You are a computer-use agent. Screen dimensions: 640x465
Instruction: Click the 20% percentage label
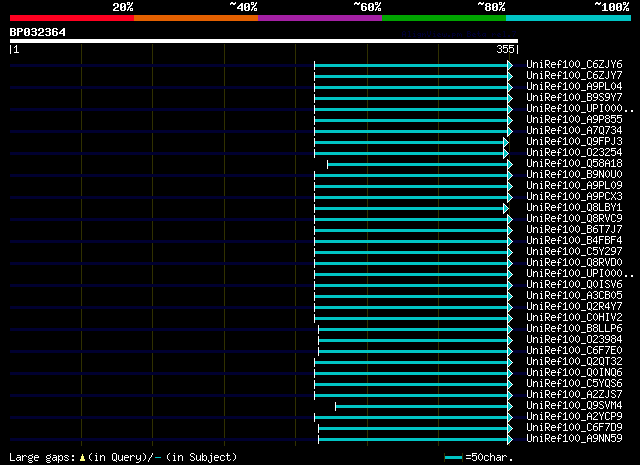point(123,7)
